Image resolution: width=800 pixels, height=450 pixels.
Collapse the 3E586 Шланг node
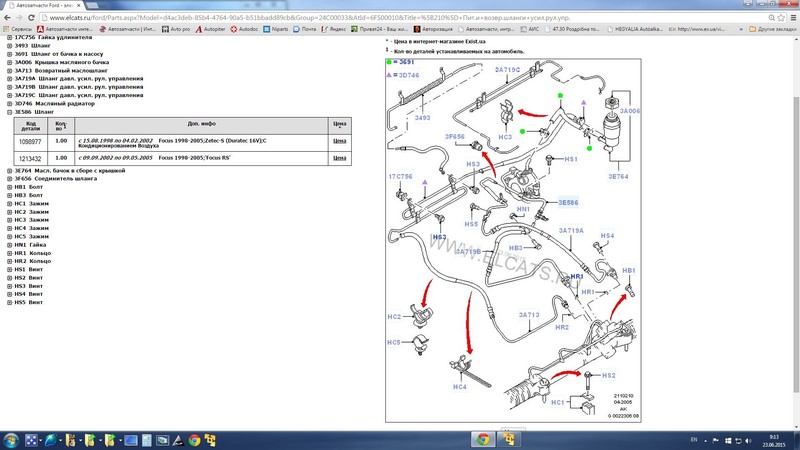(10, 112)
